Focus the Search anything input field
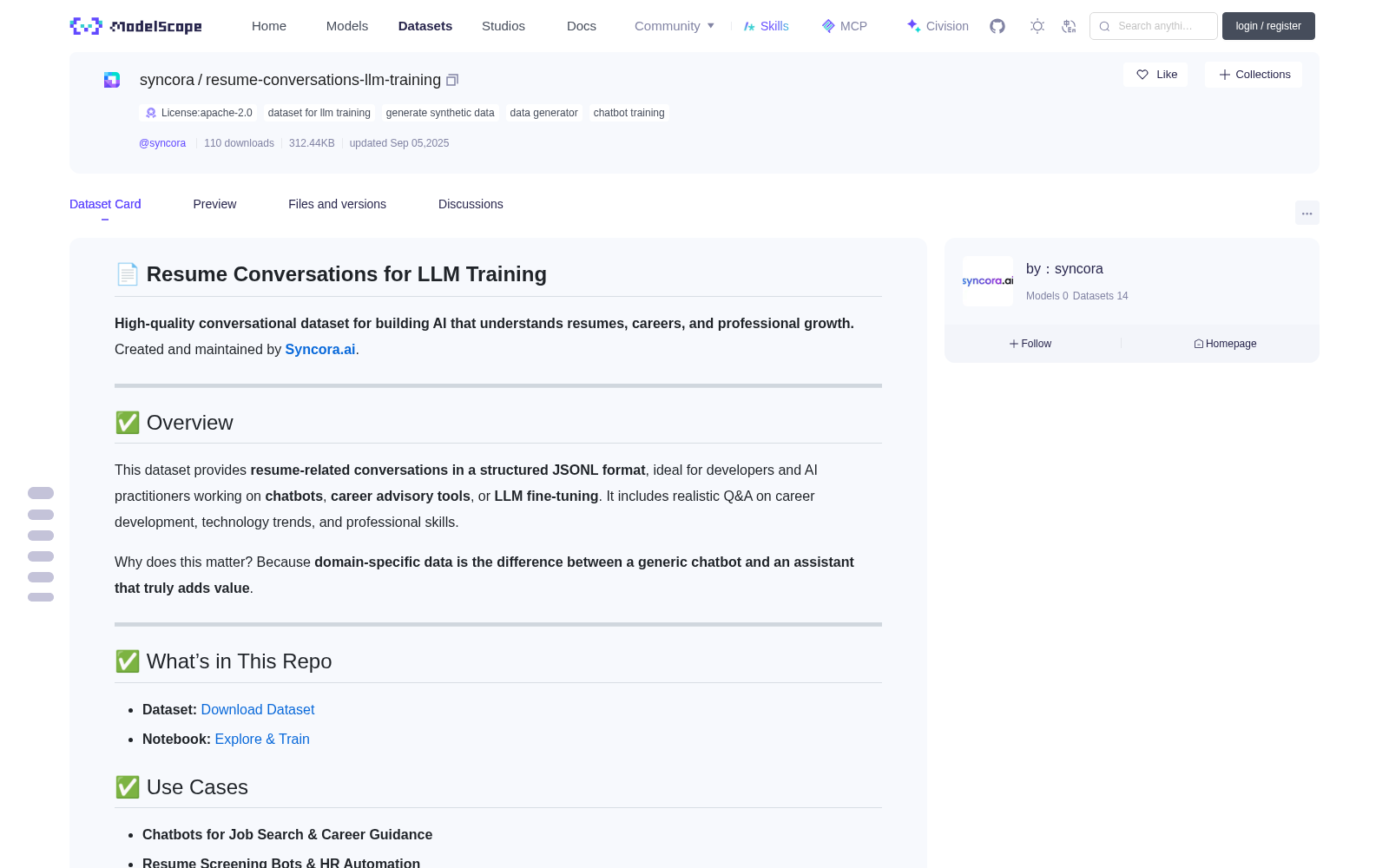The width and height of the screenshot is (1389, 868). [1154, 26]
